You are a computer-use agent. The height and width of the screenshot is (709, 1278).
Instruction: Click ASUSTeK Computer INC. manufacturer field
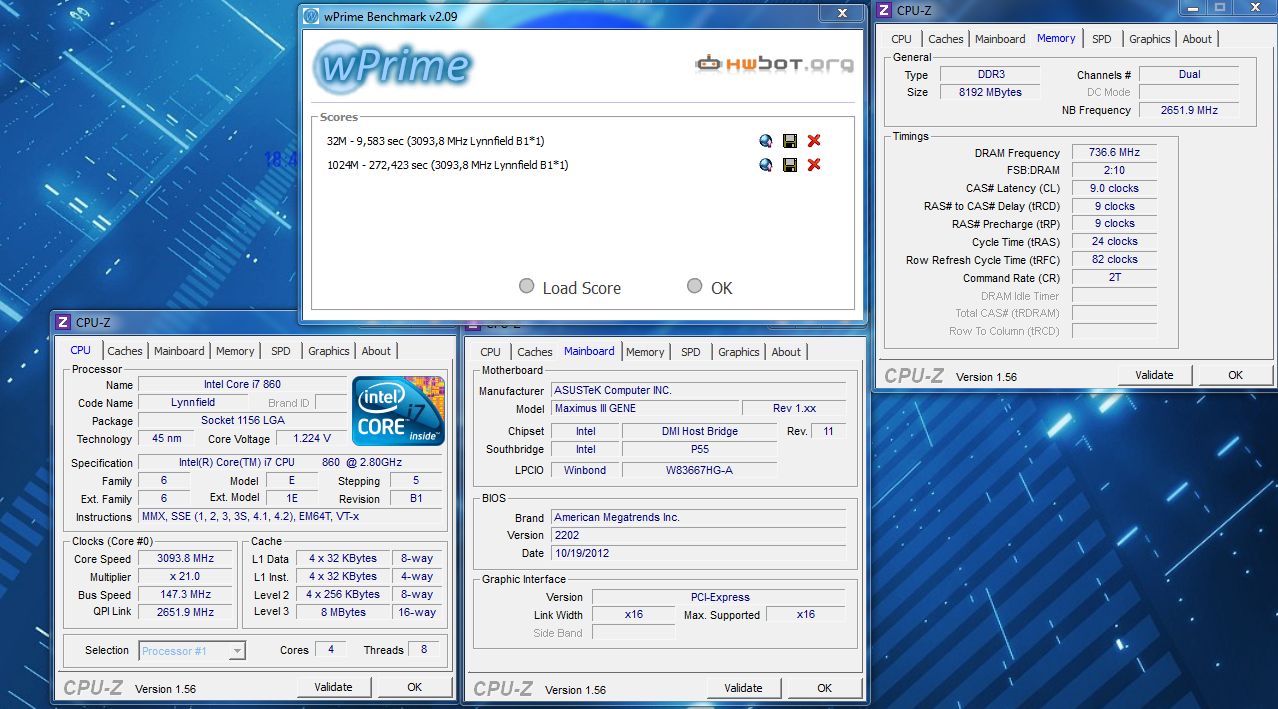pos(699,390)
